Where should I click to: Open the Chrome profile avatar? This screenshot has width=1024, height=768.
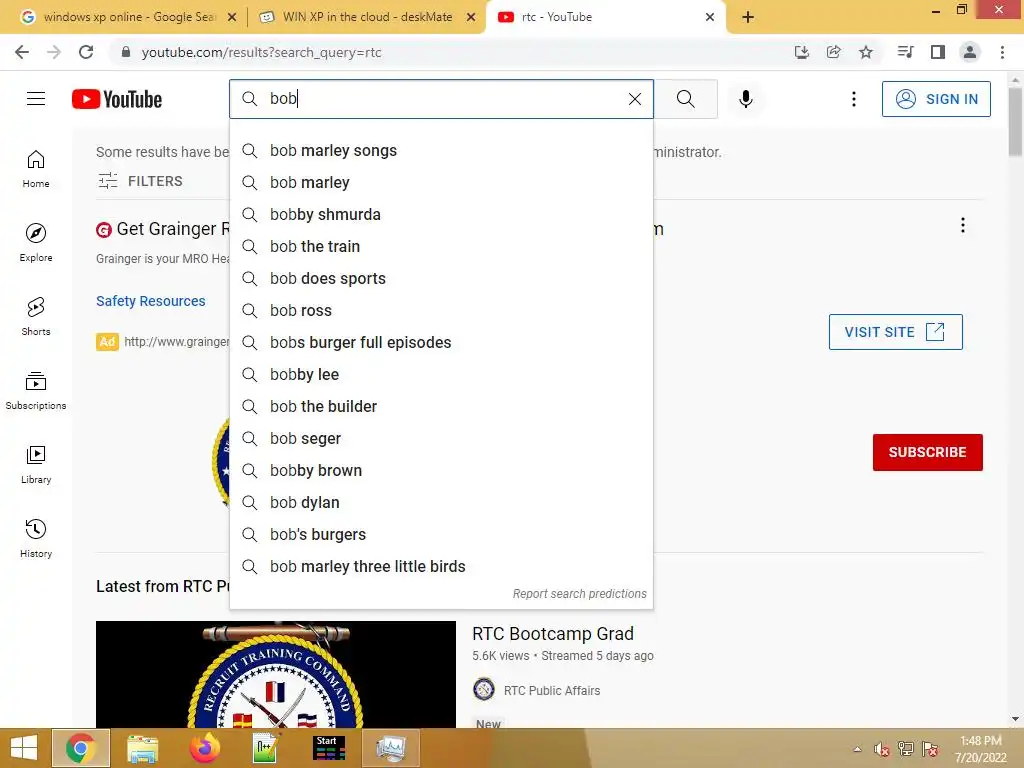coord(970,52)
